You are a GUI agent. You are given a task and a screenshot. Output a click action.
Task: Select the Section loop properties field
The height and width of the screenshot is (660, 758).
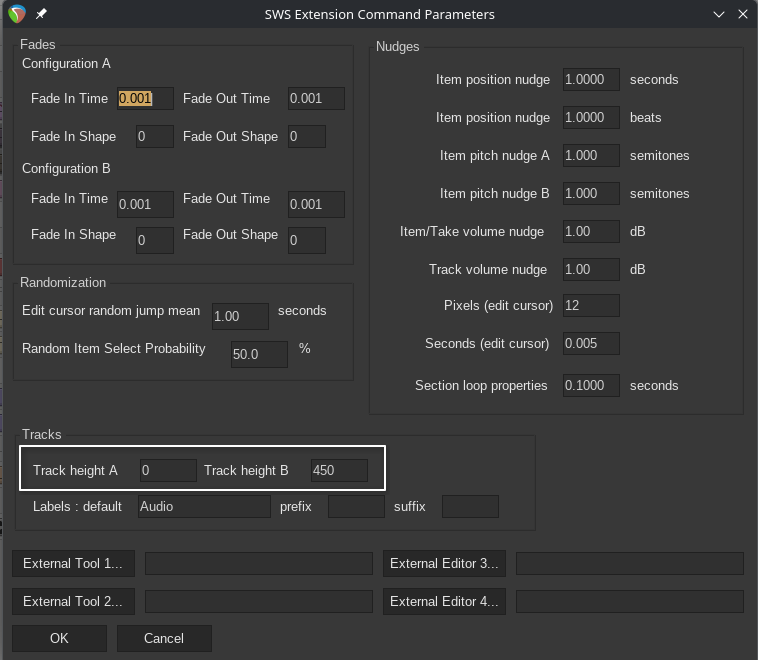pos(591,385)
